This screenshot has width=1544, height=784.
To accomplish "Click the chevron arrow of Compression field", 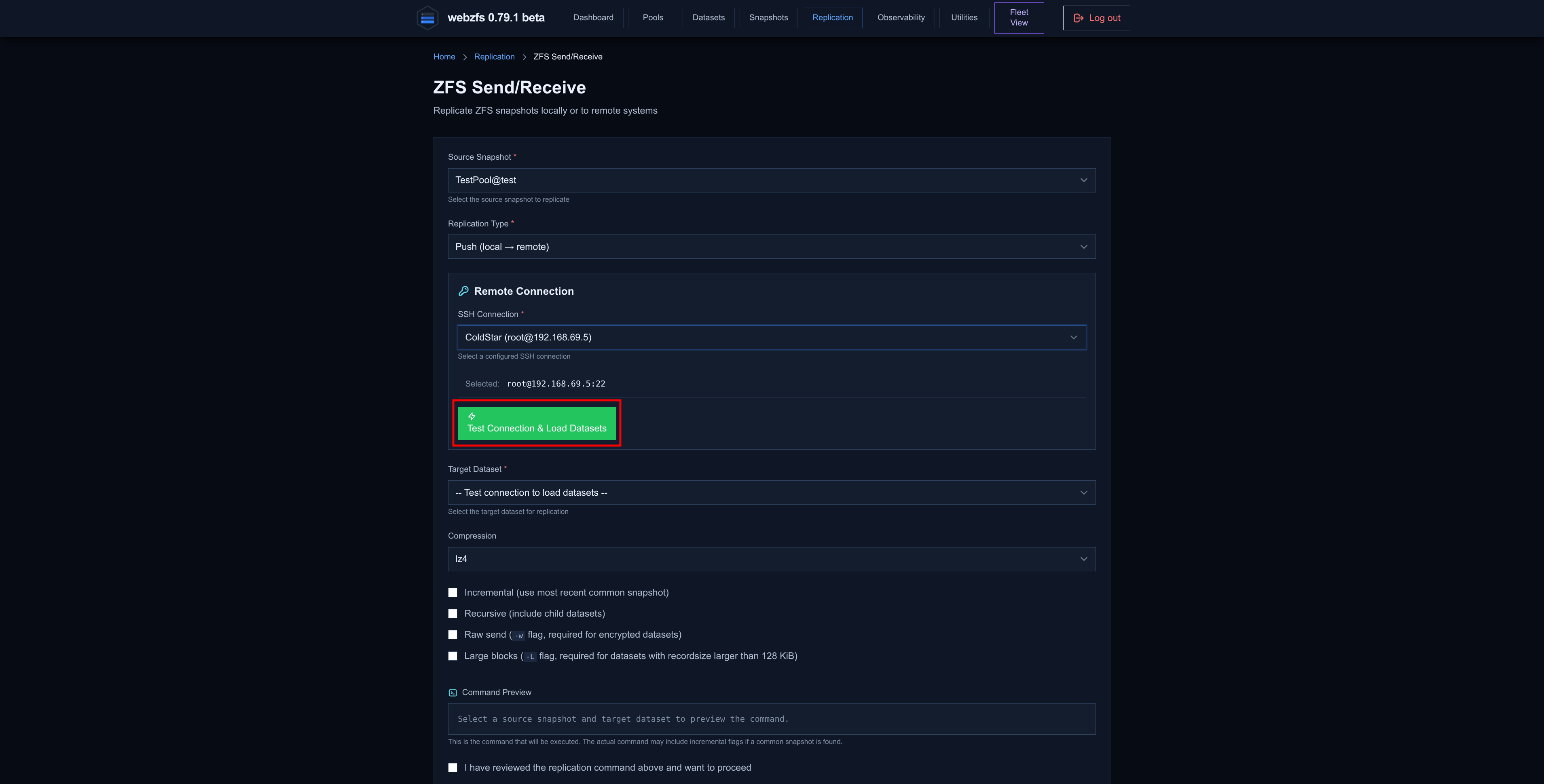I will (x=1084, y=559).
